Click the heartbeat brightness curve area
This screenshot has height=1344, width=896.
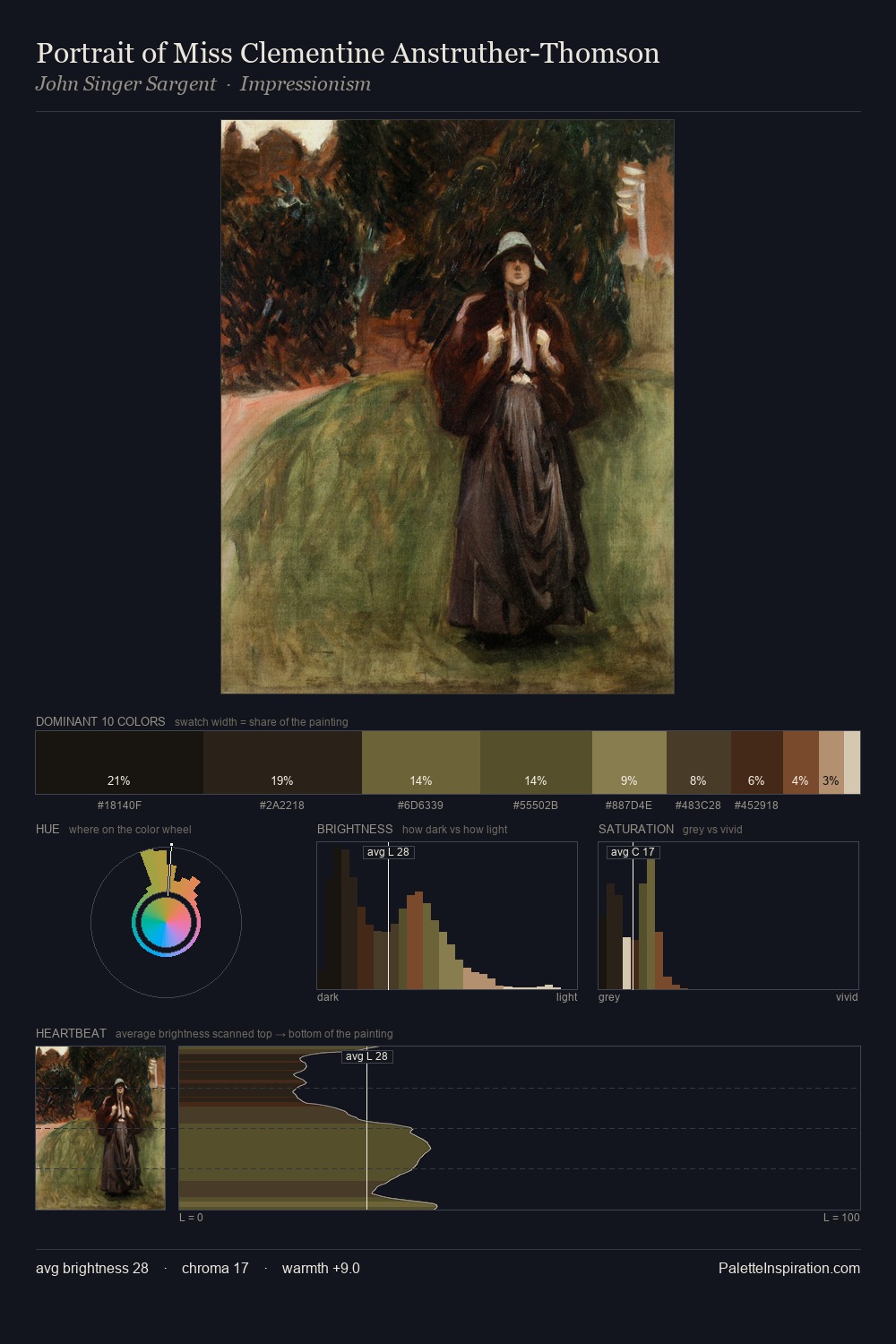coord(520,1128)
